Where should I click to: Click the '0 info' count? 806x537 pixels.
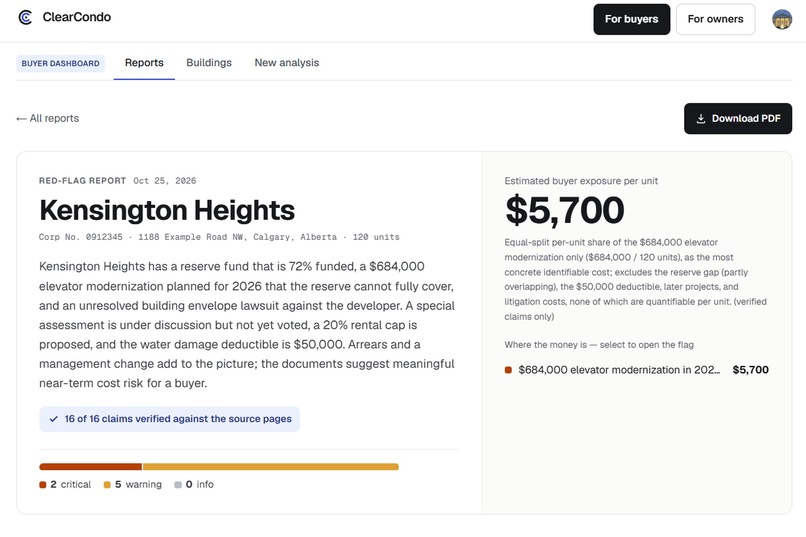[199, 485]
